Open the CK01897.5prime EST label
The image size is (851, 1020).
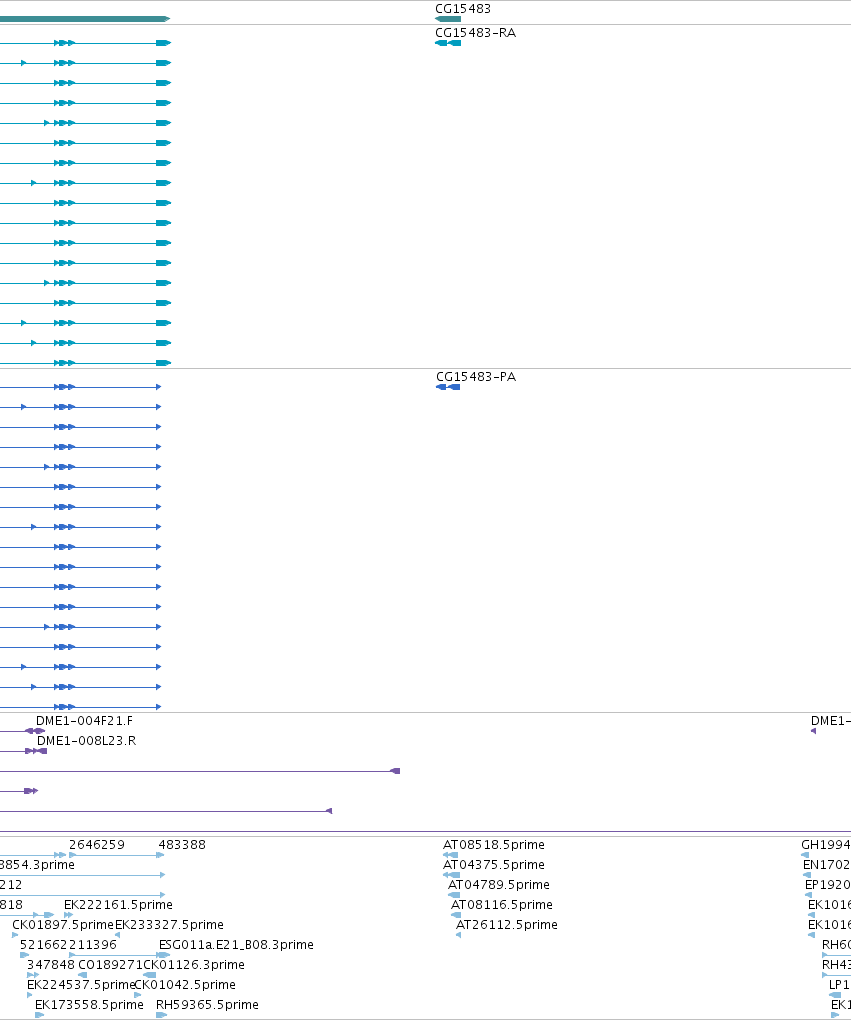click(x=63, y=925)
